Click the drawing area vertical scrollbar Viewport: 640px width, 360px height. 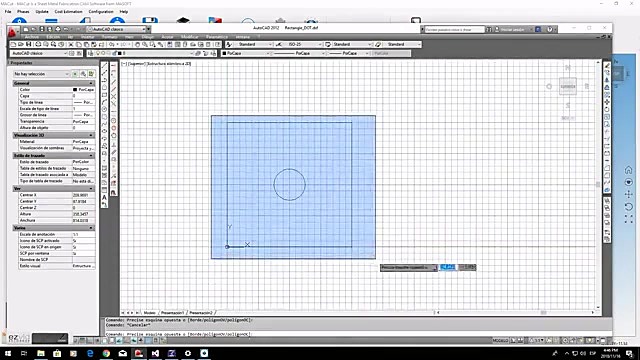pyautogui.click(x=598, y=184)
